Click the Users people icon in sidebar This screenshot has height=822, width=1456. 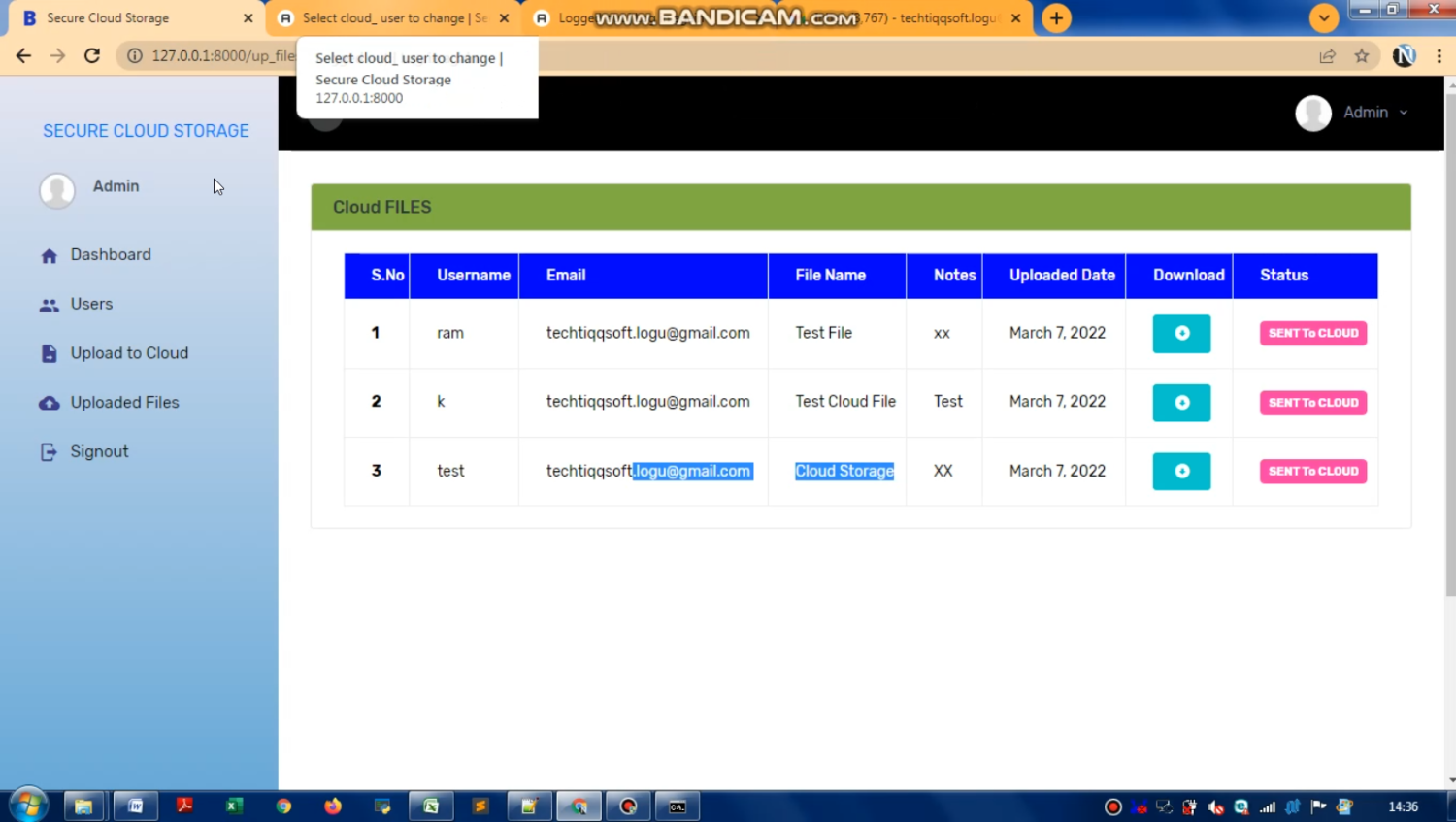[x=50, y=306]
